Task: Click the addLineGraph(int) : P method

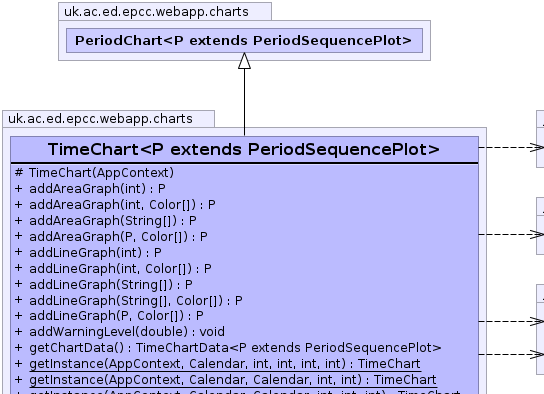Action: [x=88, y=252]
